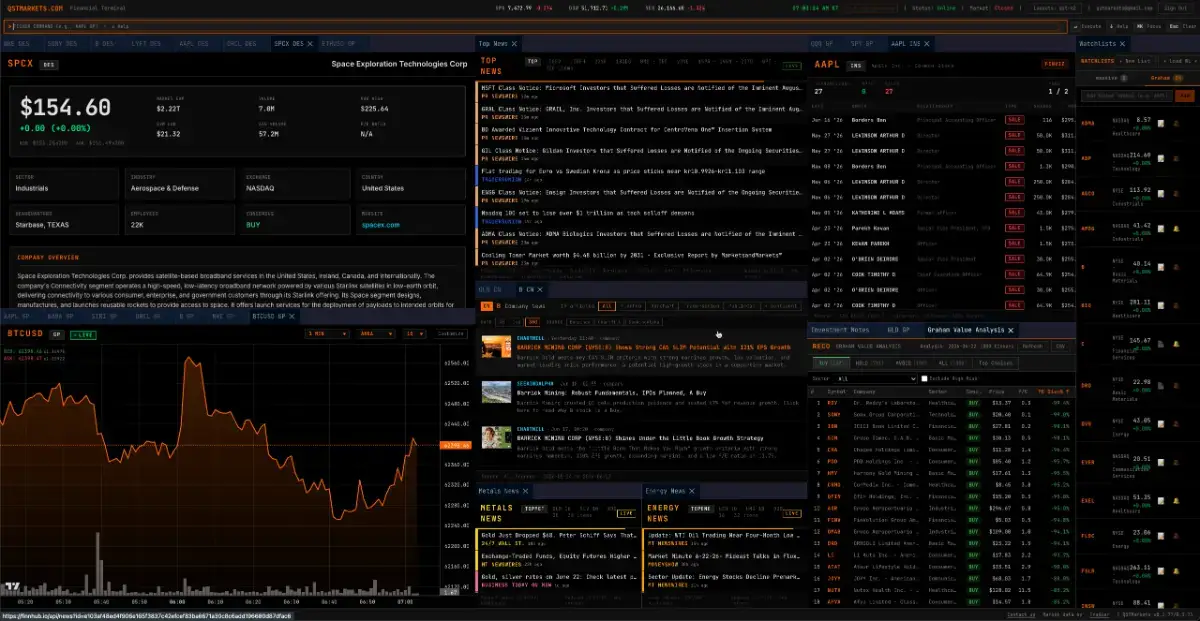The image size is (1200, 621).
Task: Close the BTCUSD GP tab
Action: click(292, 316)
